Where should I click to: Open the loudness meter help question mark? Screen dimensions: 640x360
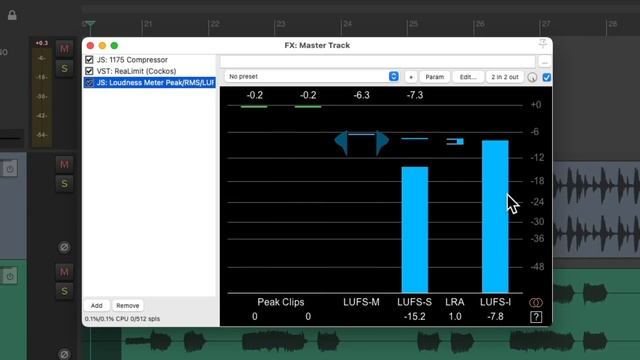click(536, 317)
